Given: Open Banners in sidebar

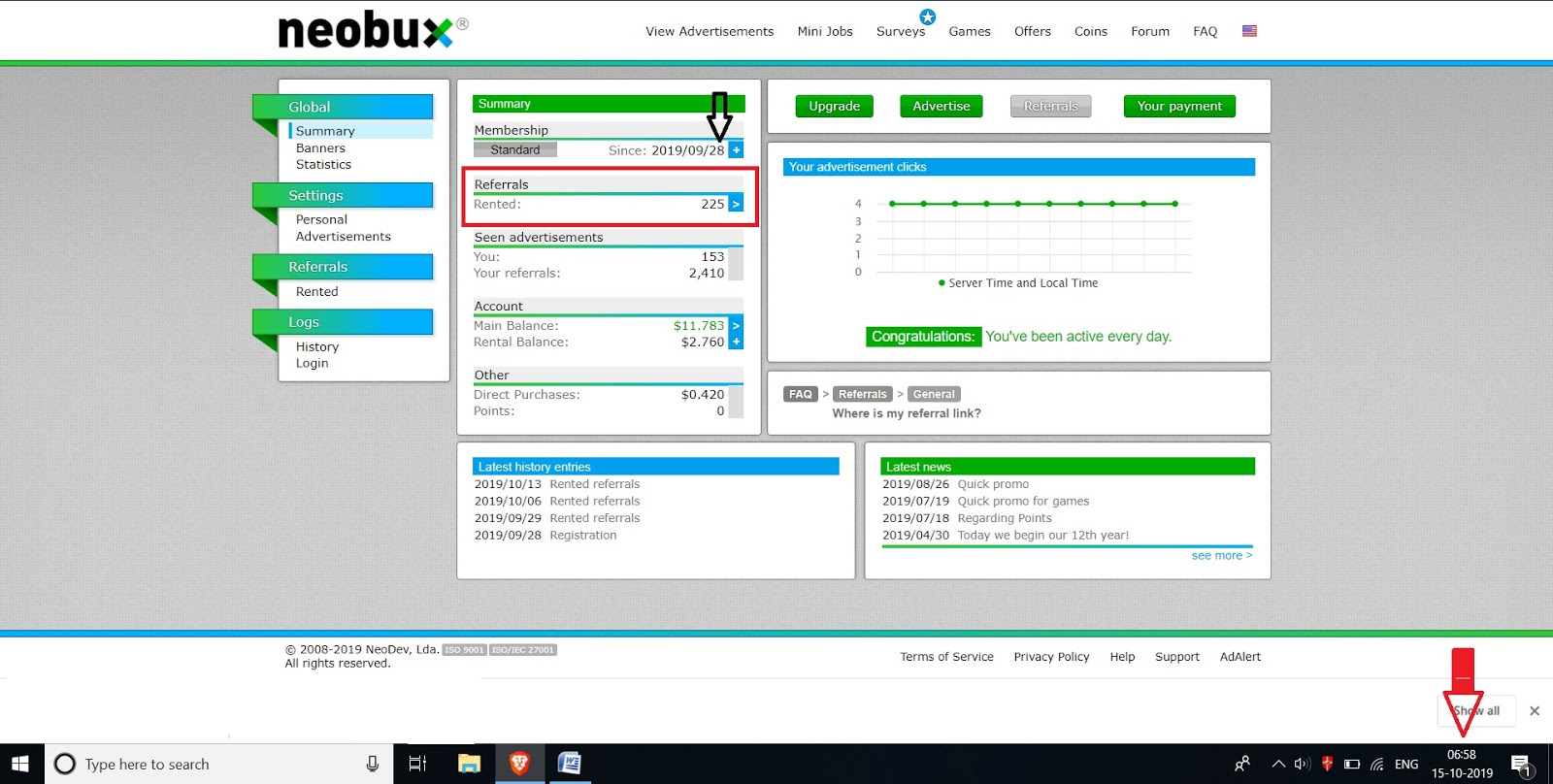Looking at the screenshot, I should [320, 148].
